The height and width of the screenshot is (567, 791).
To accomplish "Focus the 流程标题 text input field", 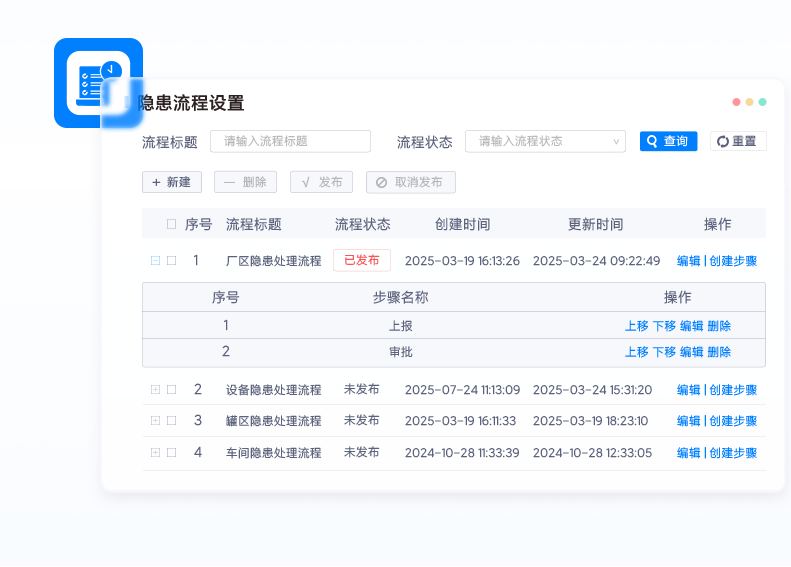I will 290,142.
